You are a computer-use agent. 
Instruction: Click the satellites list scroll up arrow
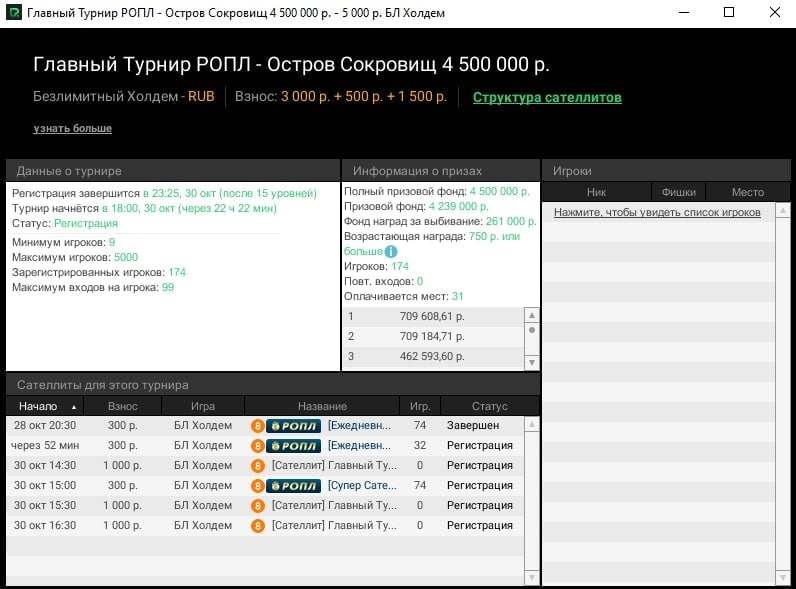coord(532,424)
